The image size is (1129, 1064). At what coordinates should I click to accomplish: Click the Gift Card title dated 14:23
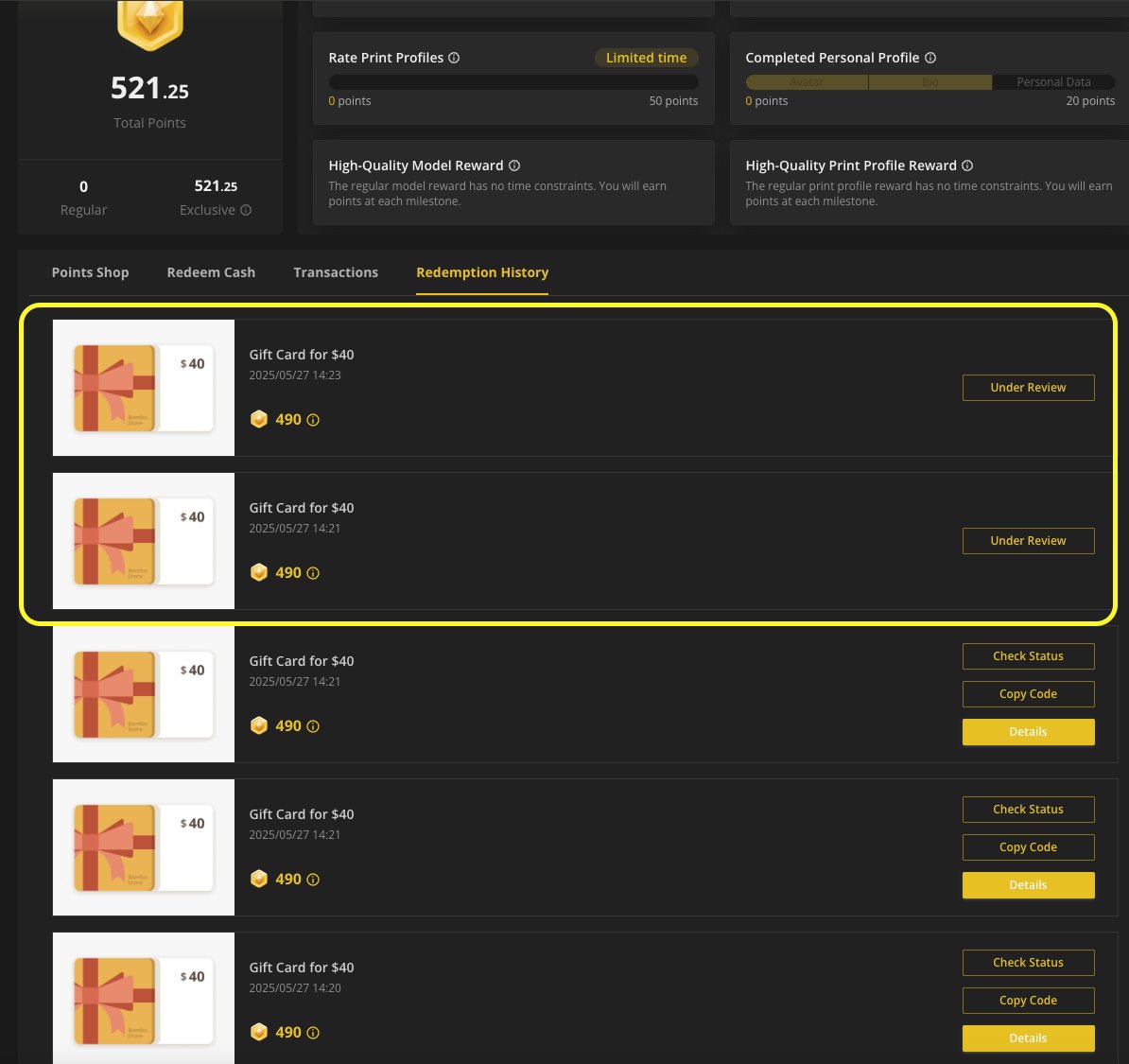click(x=302, y=355)
